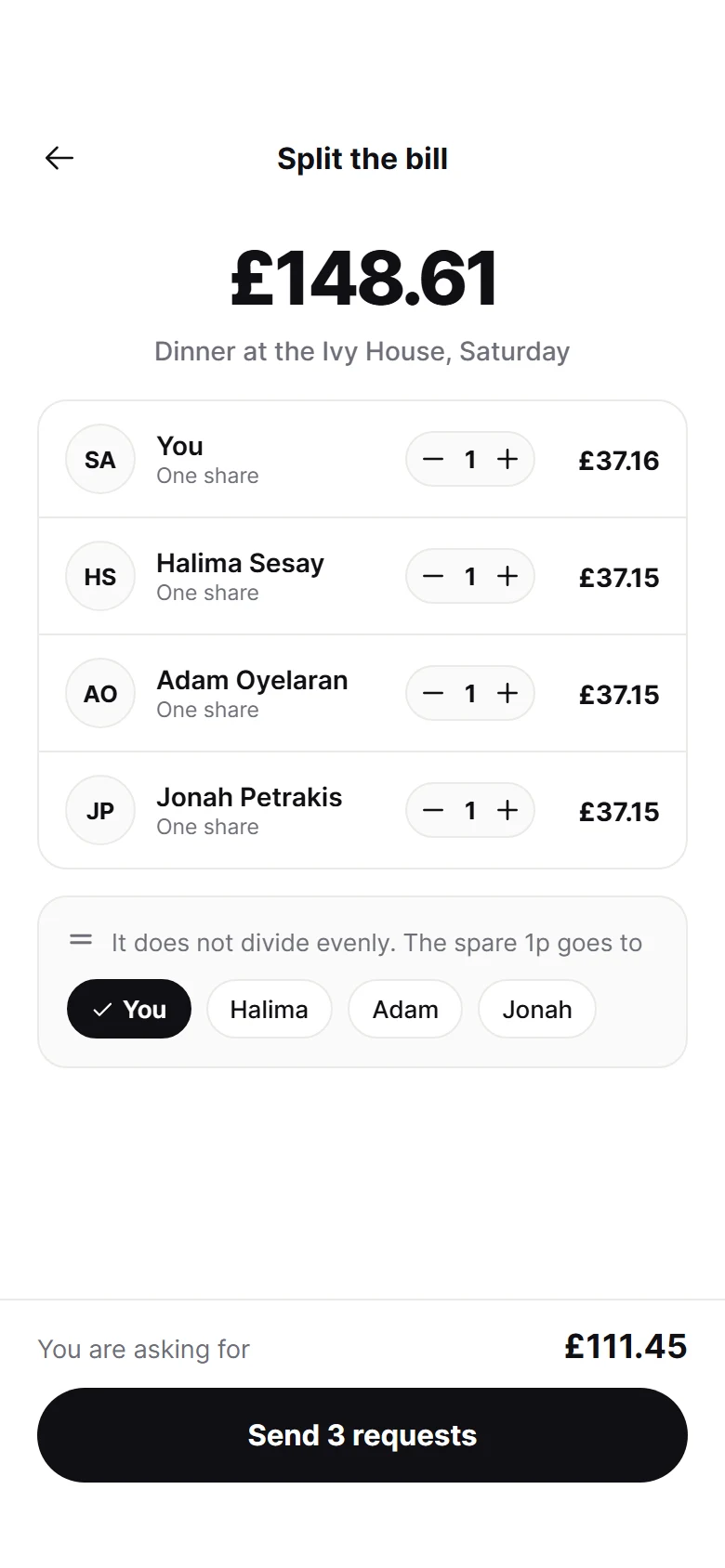Go back using the arrow icon
725x1568 pixels.
[x=59, y=158]
